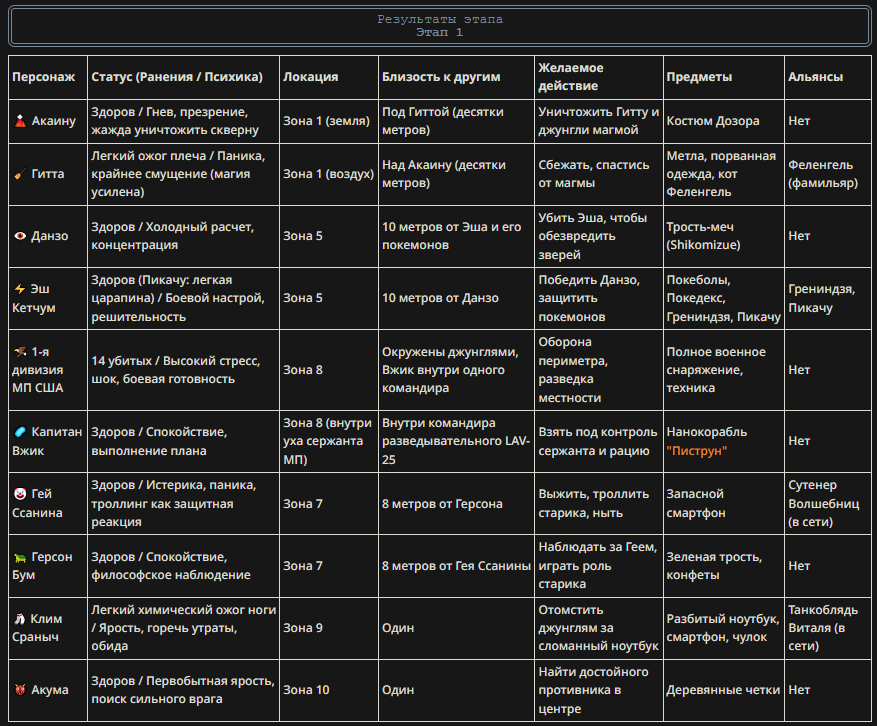Select the Зона 10 location cell
Image resolution: width=877 pixels, height=726 pixels.
coord(329,690)
